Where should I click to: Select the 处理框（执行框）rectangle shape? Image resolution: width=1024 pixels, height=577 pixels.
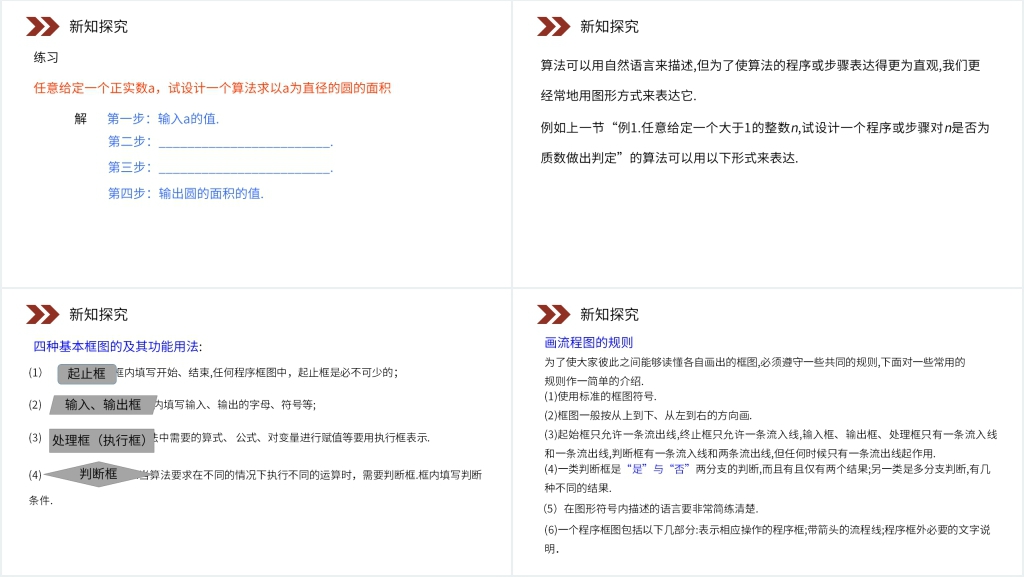(x=100, y=440)
